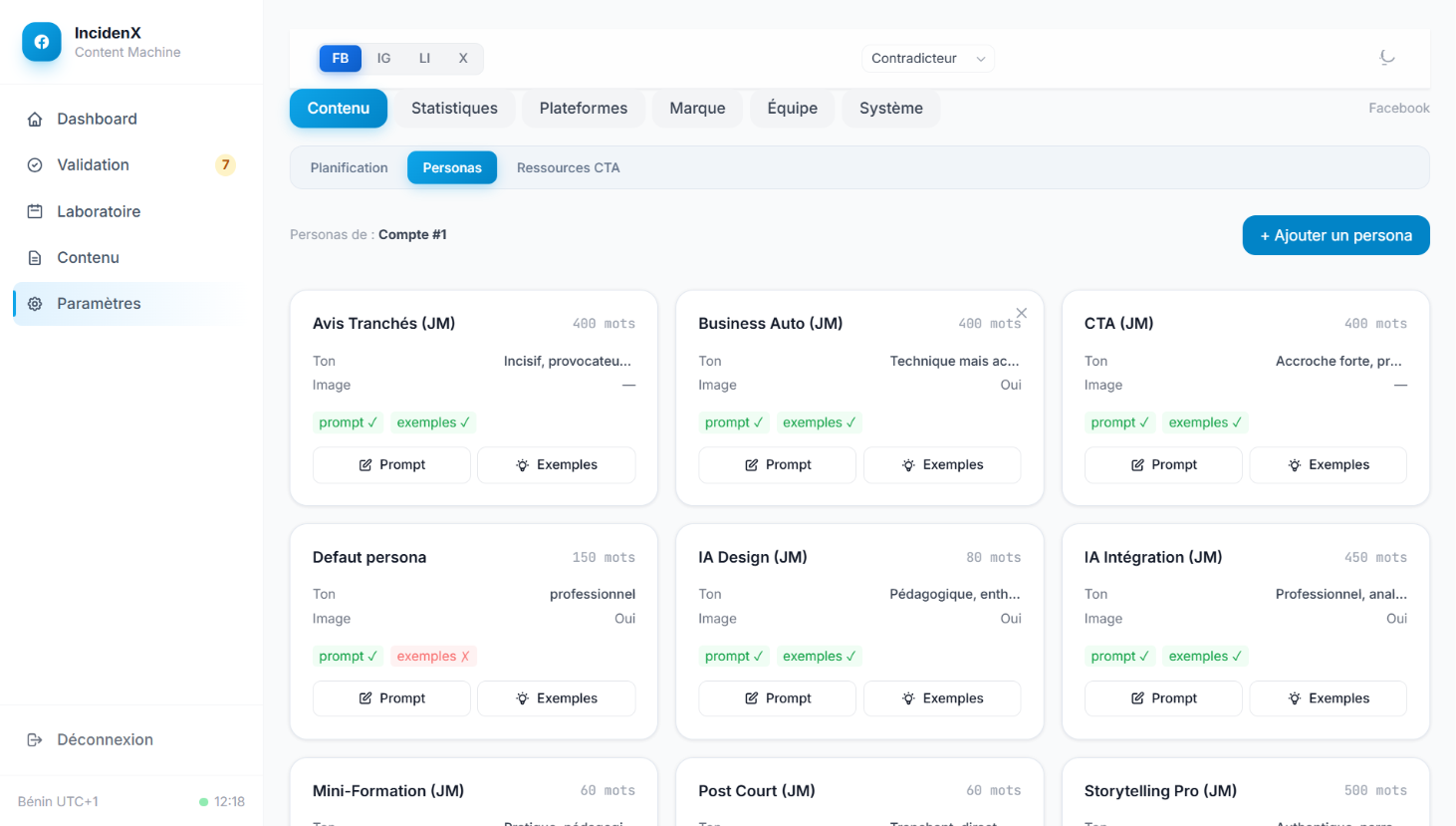
Task: Click the 'Bénin UTC+1' timezone label
Action: [x=58, y=801]
